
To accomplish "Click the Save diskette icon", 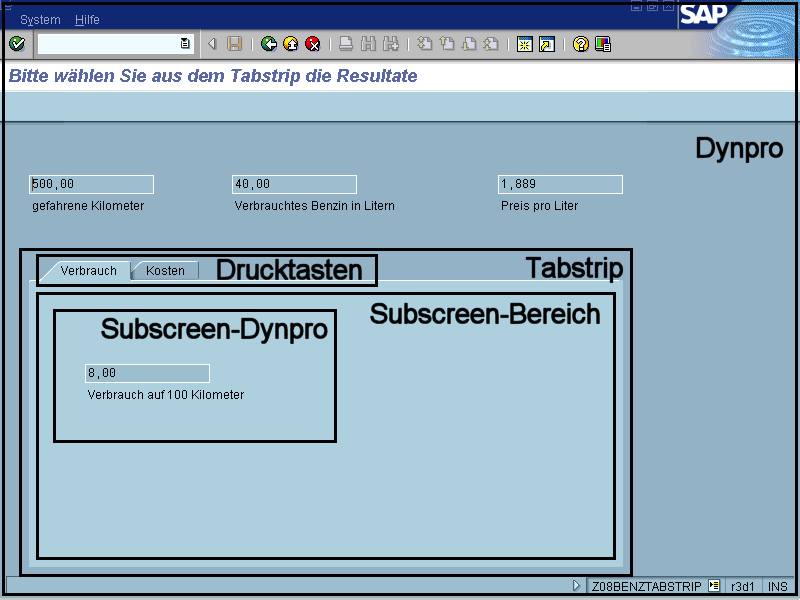I will point(234,43).
